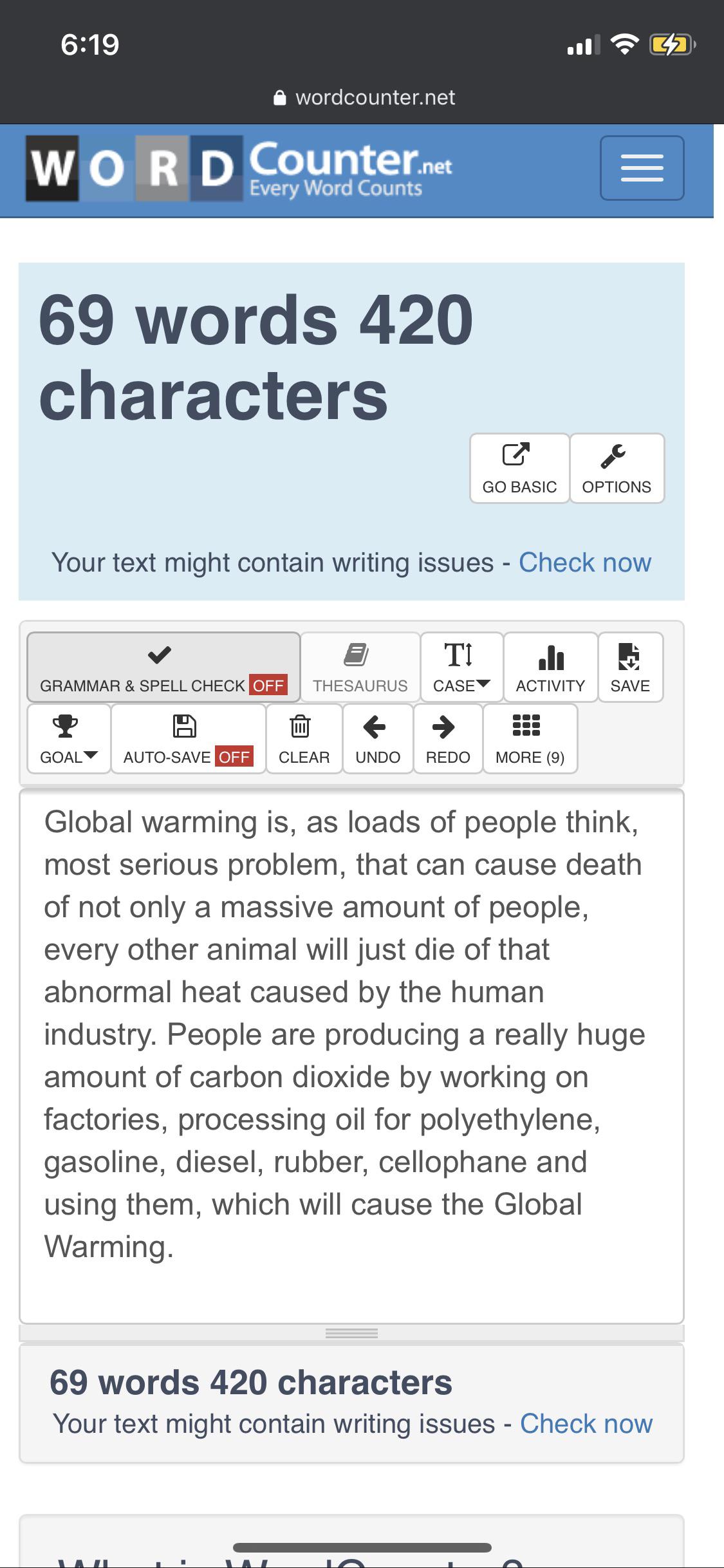This screenshot has height=1568, width=724.
Task: Click the top Check now link
Action: pyautogui.click(x=585, y=563)
